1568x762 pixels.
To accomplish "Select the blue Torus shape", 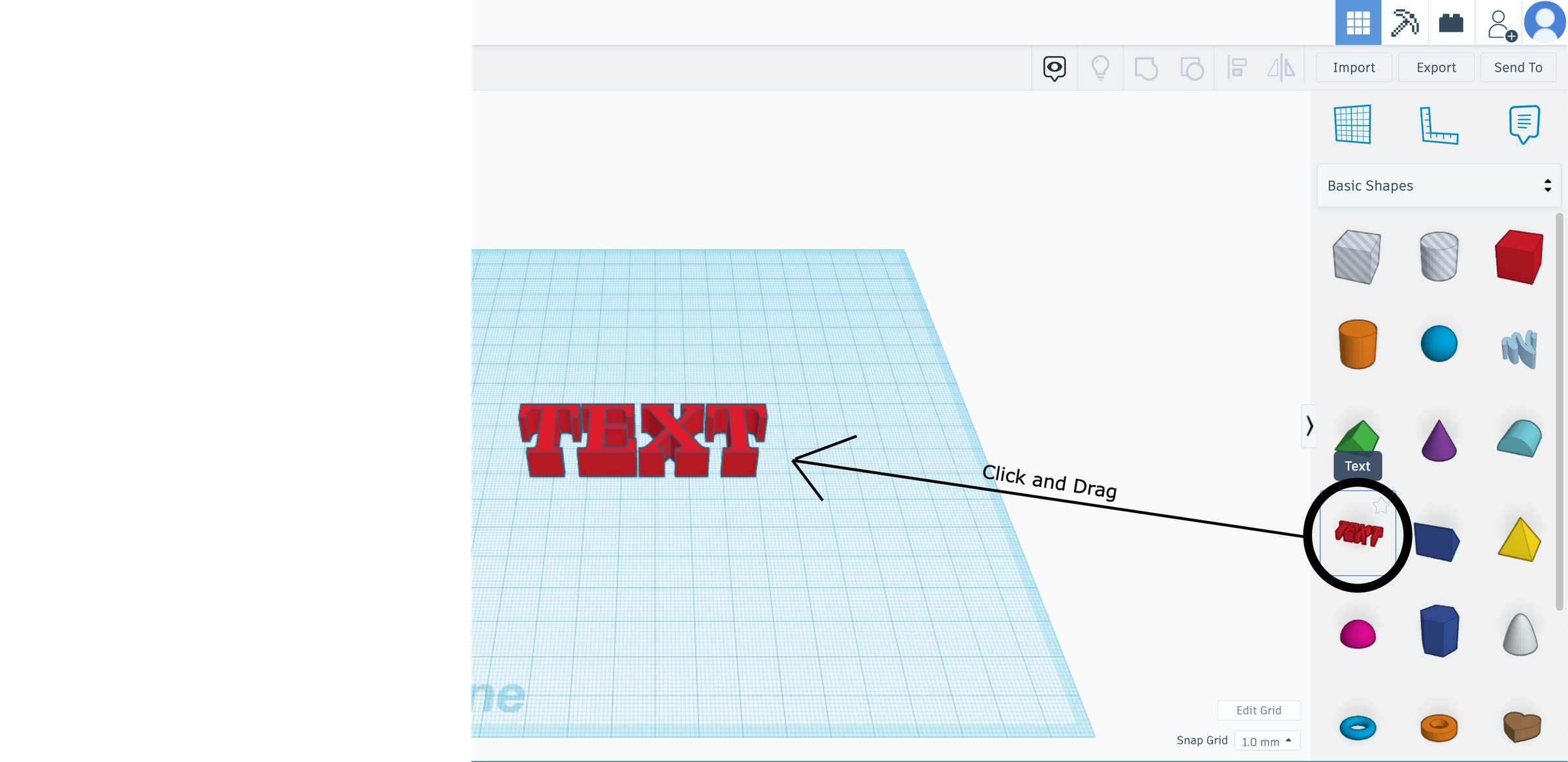I will pyautogui.click(x=1358, y=726).
